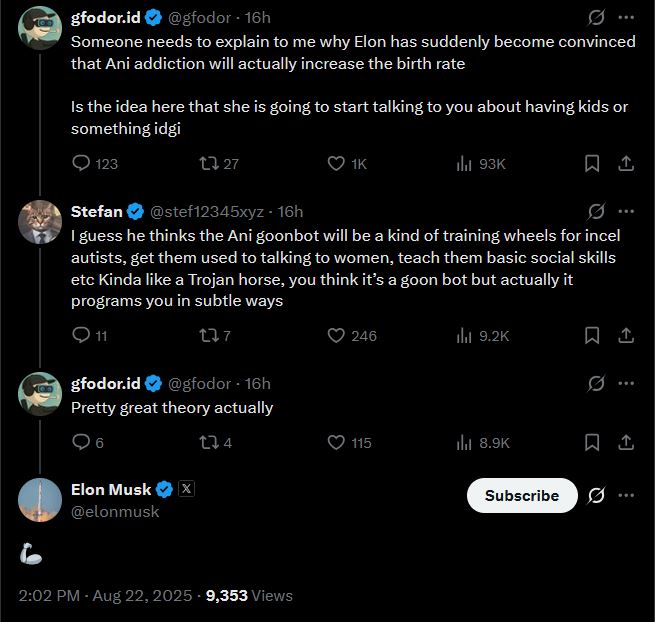Like gfodor's post with 1K likes
Viewport: 655px width, 622px height.
pos(337,164)
